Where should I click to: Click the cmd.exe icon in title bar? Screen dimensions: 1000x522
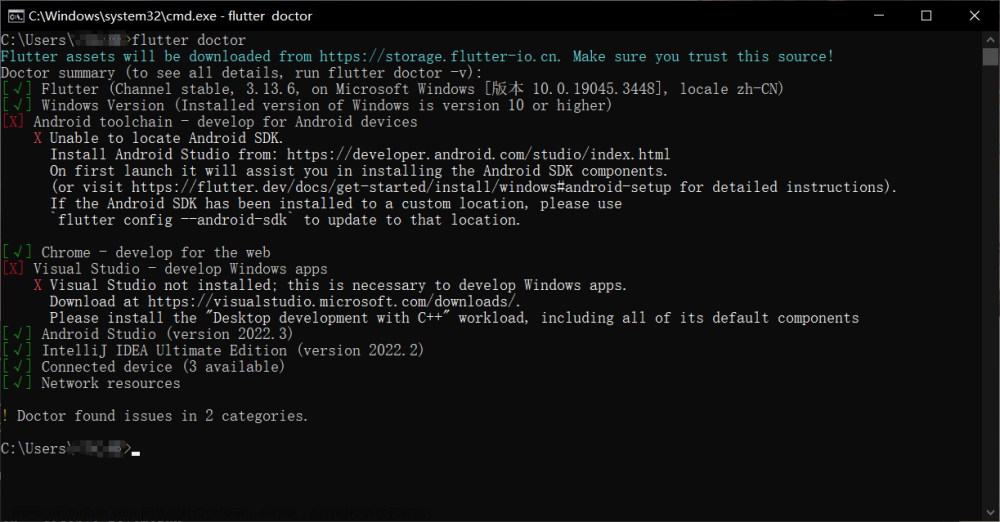[16, 16]
